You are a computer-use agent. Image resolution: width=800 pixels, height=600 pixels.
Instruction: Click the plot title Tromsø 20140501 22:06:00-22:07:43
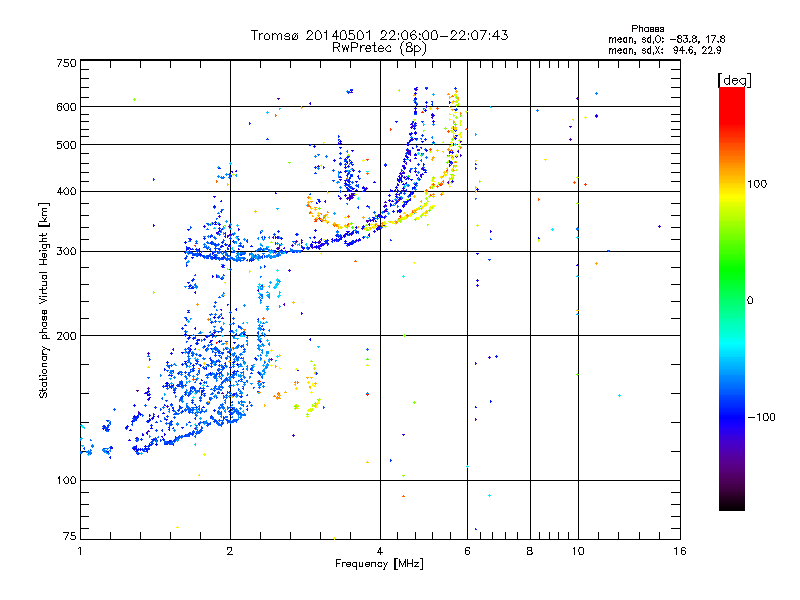click(379, 35)
